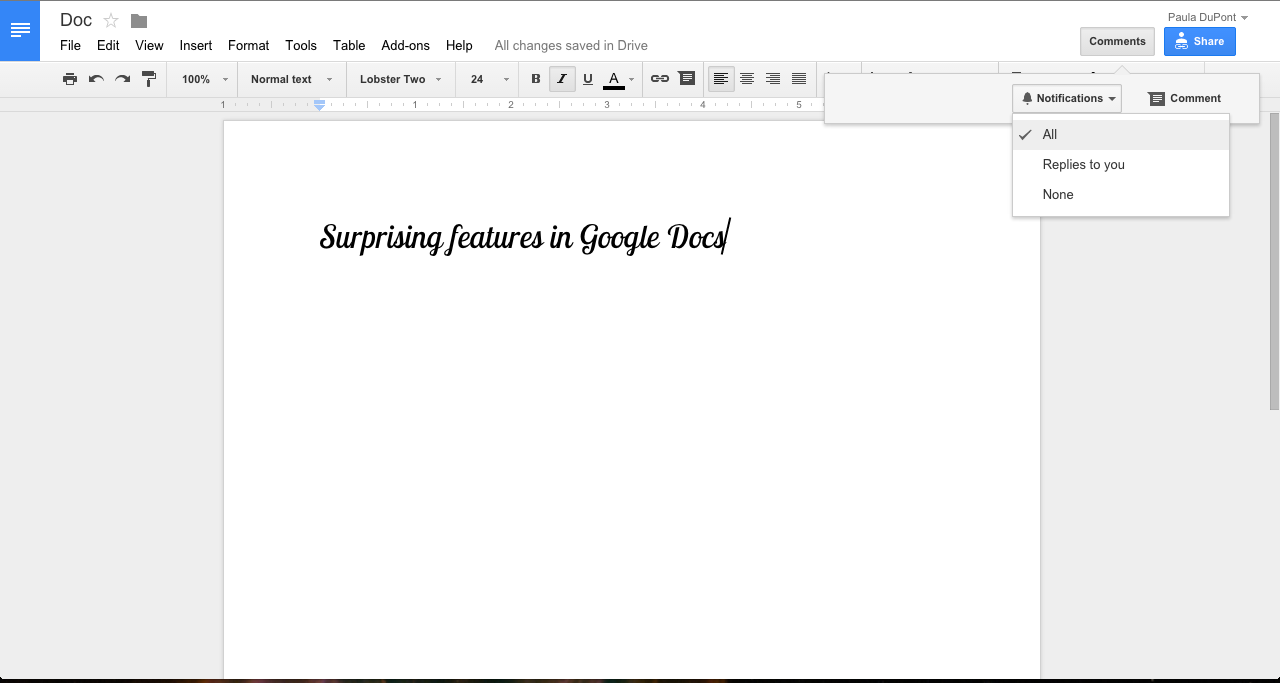Toggle bold formatting

click(536, 79)
